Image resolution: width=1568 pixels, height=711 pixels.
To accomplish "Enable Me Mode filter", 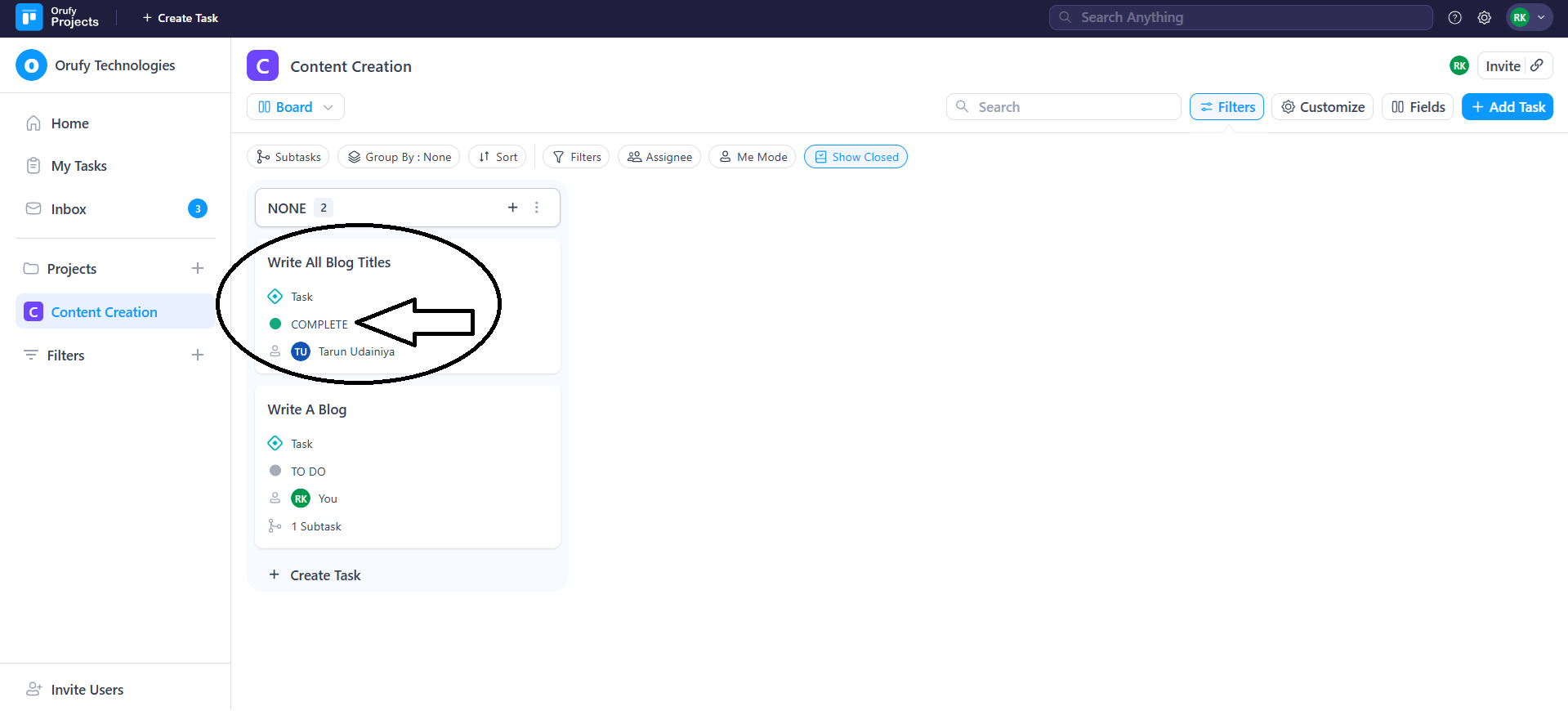I will [x=753, y=157].
